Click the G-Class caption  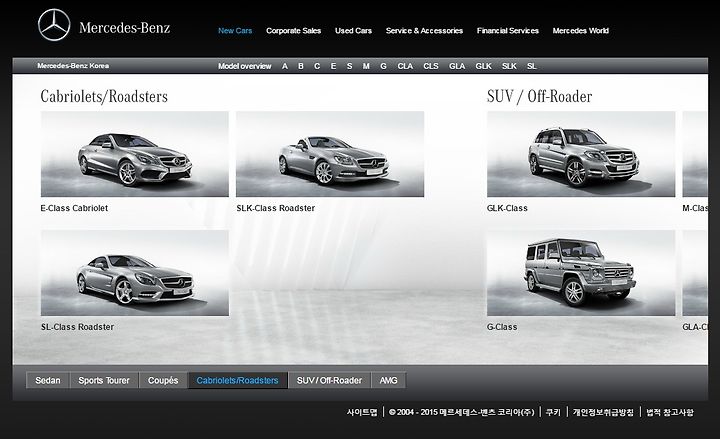tap(502, 327)
